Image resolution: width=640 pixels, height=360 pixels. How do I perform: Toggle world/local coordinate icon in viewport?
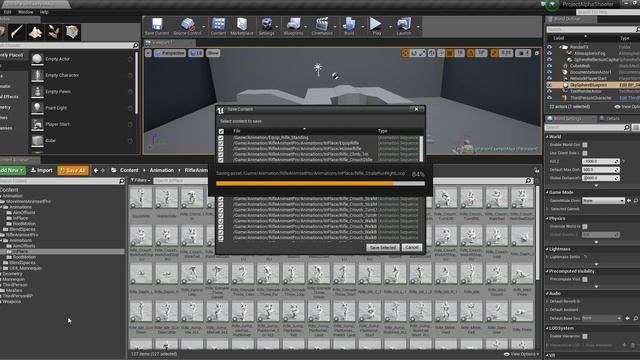(432, 53)
